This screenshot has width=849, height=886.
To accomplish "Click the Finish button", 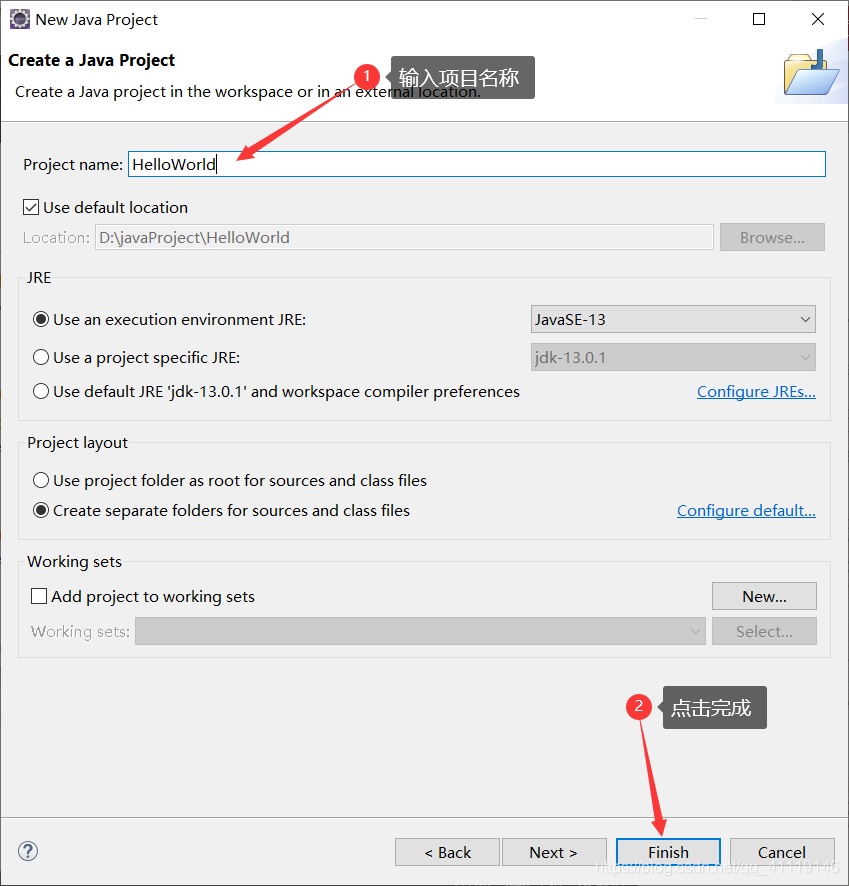I will click(668, 852).
